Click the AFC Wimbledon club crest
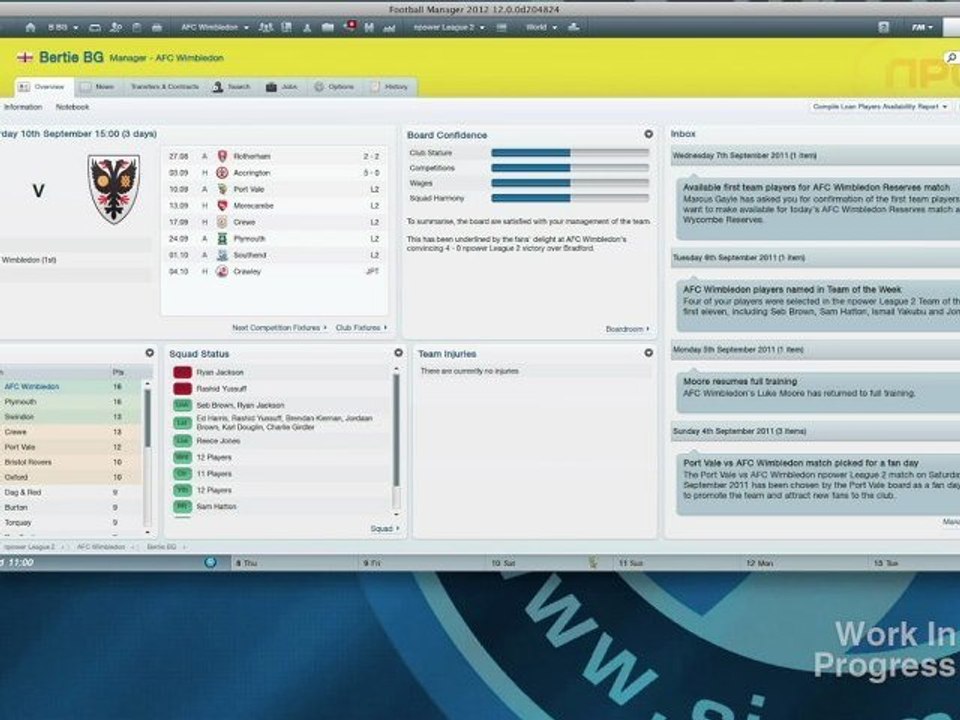960x720 pixels. pyautogui.click(x=114, y=189)
